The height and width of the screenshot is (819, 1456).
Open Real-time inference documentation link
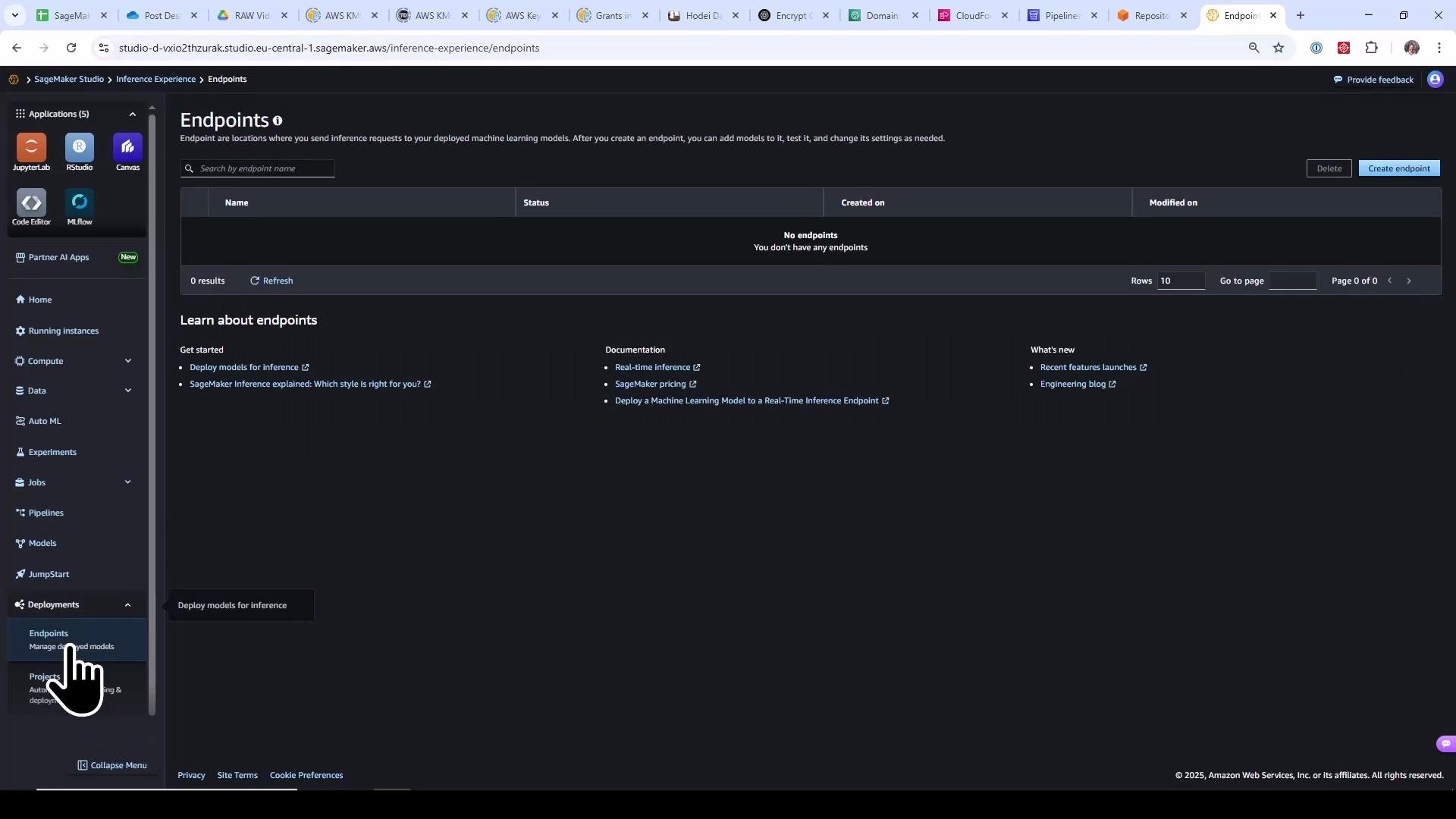pos(657,367)
